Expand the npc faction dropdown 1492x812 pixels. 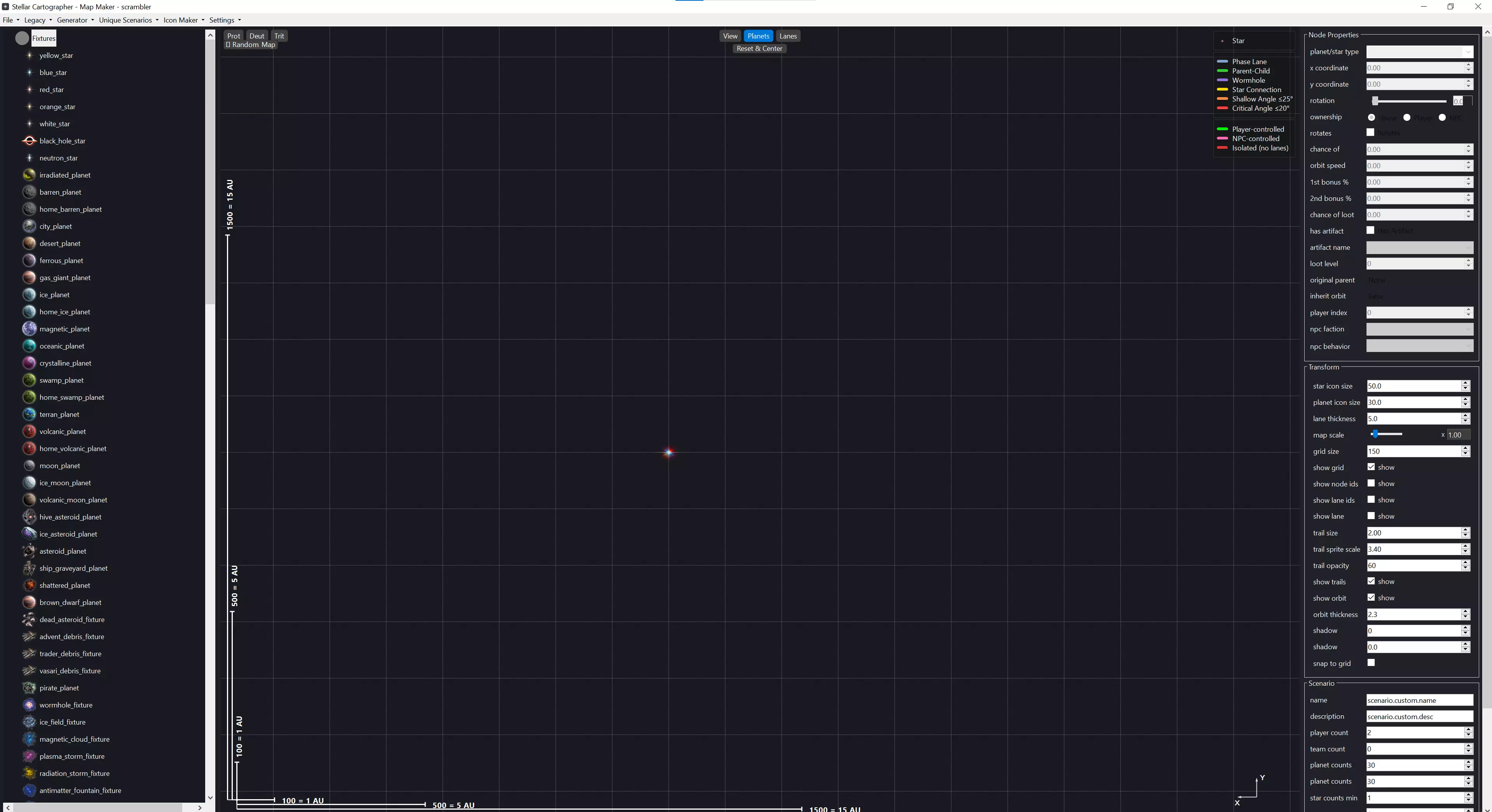[x=1419, y=329]
